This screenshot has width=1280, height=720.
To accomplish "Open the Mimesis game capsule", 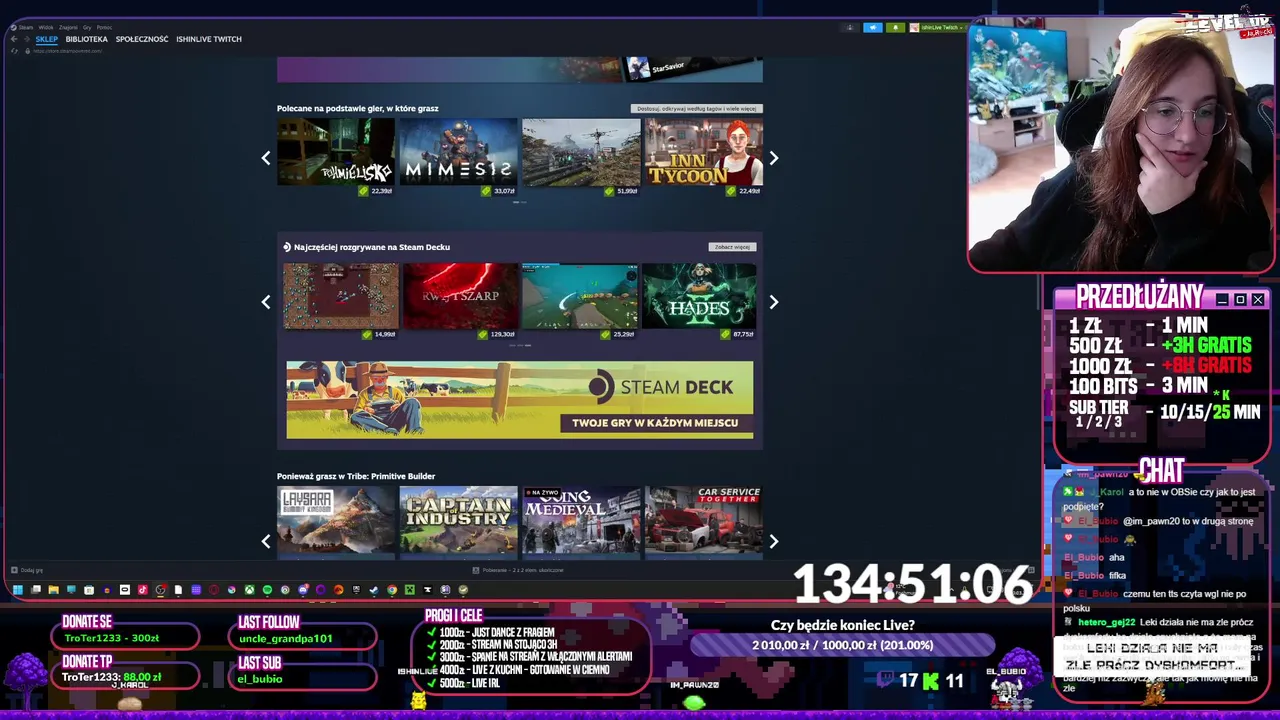I will click(x=458, y=152).
